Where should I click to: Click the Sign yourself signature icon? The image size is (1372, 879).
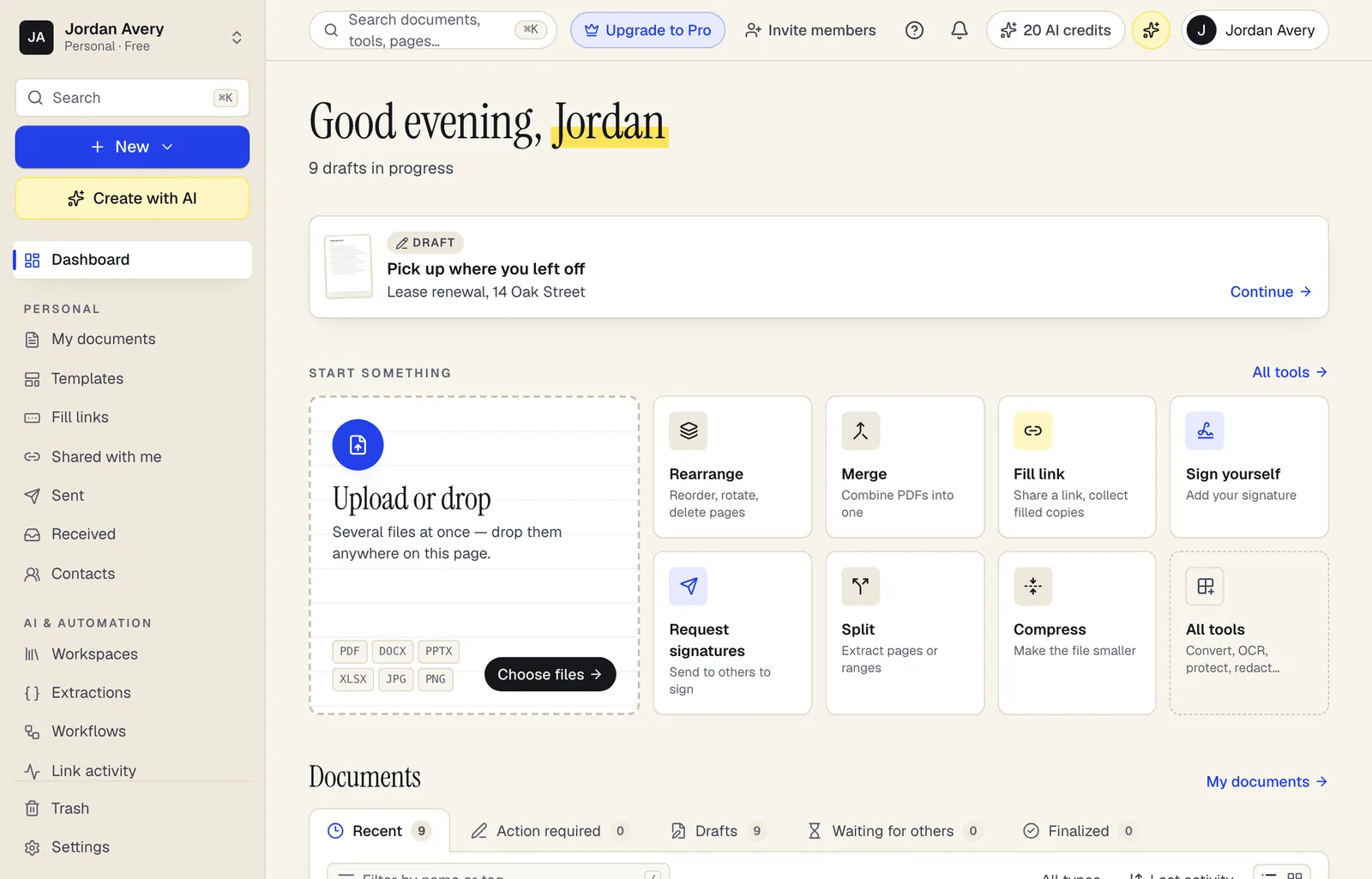[x=1205, y=430]
